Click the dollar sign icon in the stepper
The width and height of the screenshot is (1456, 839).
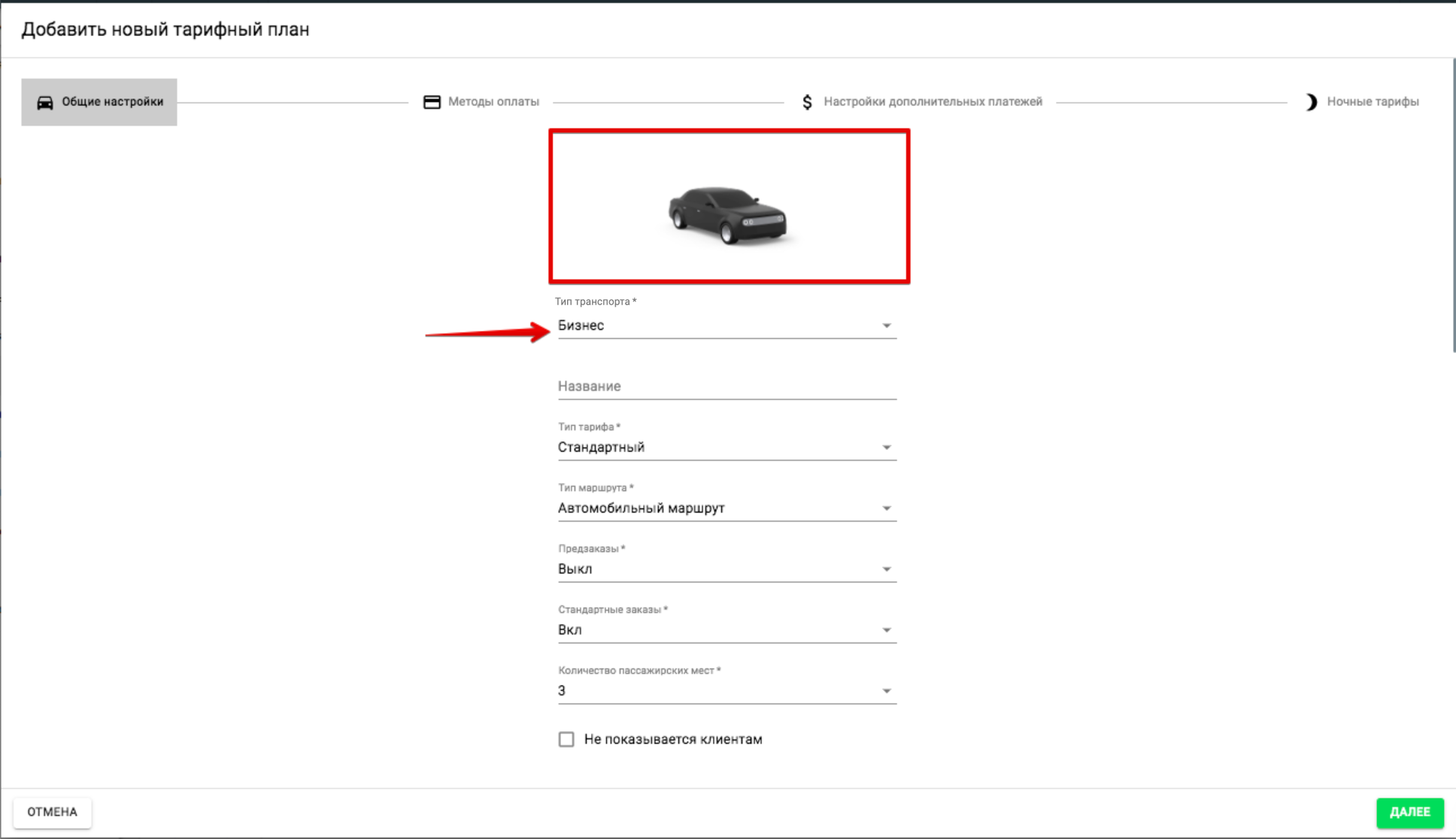coord(807,102)
